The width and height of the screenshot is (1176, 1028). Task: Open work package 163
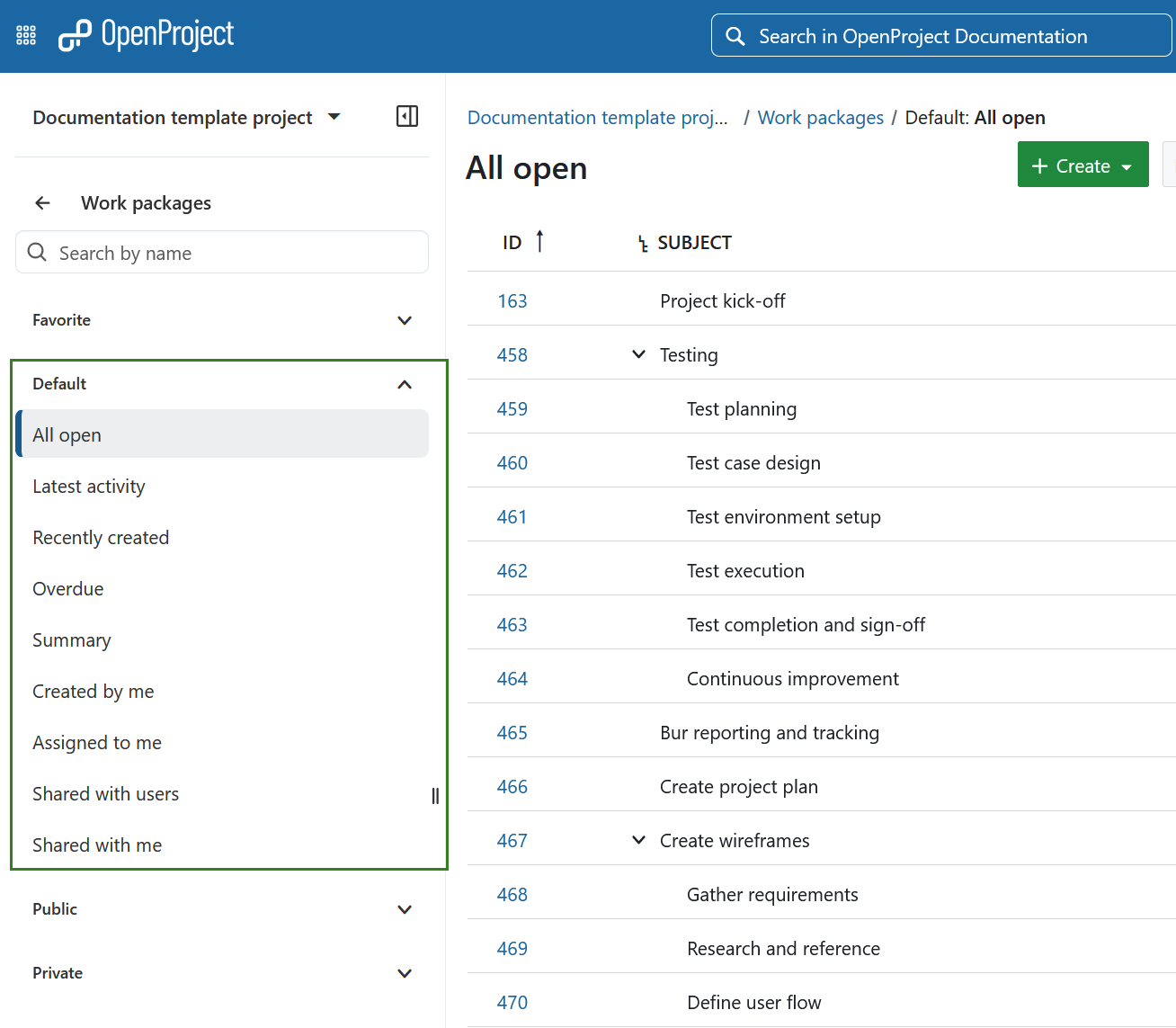[512, 300]
